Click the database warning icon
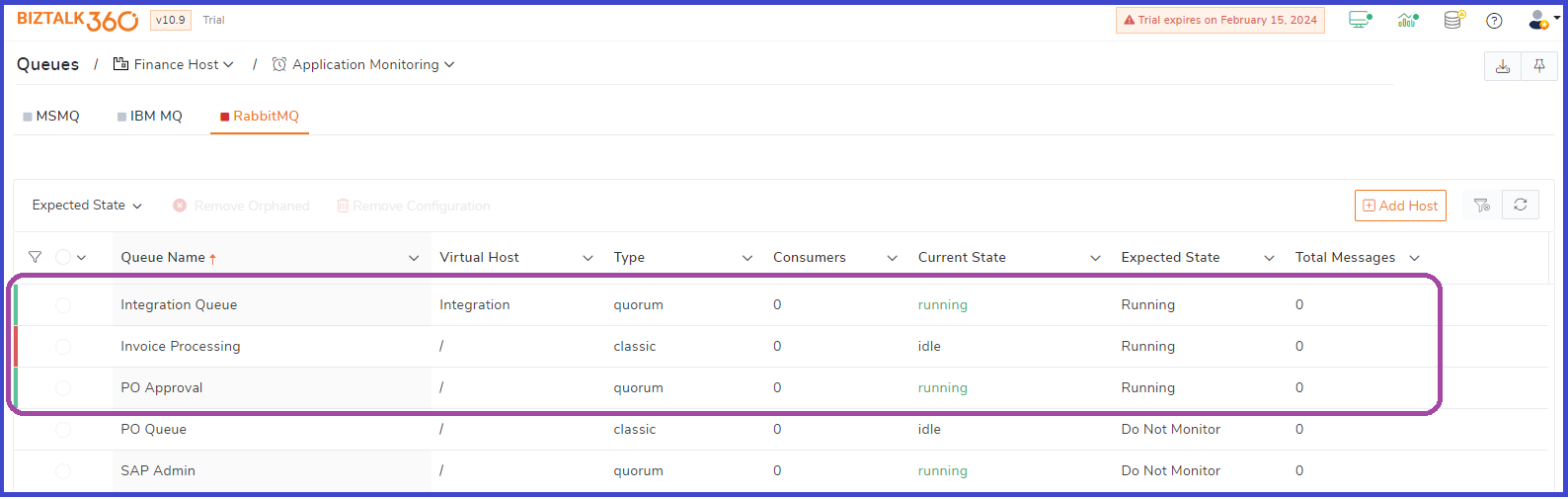Viewport: 1568px width, 499px height. (x=1453, y=20)
